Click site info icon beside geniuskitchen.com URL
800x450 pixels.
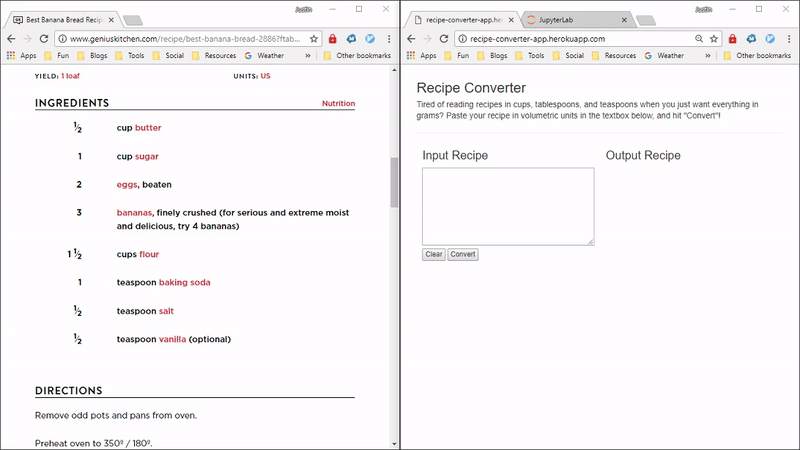[62, 38]
